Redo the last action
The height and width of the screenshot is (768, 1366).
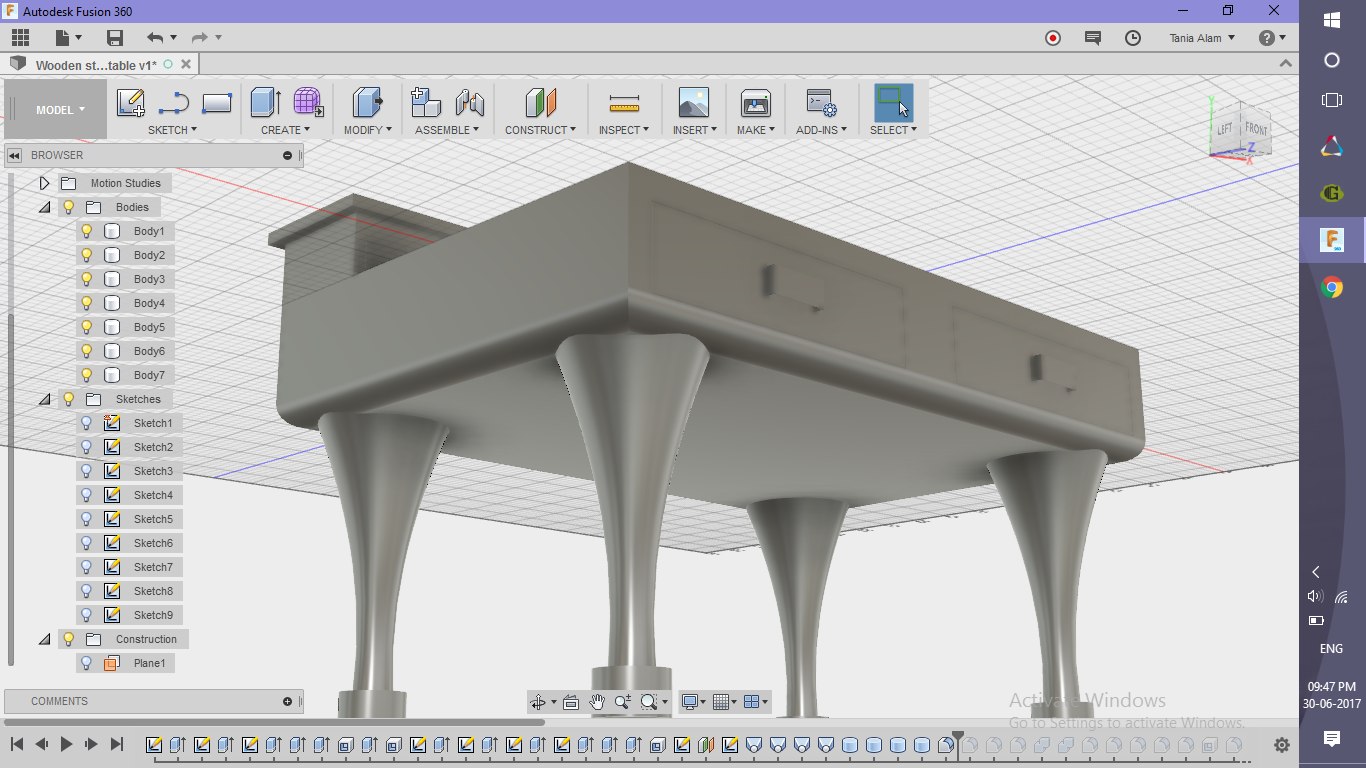pos(199,38)
